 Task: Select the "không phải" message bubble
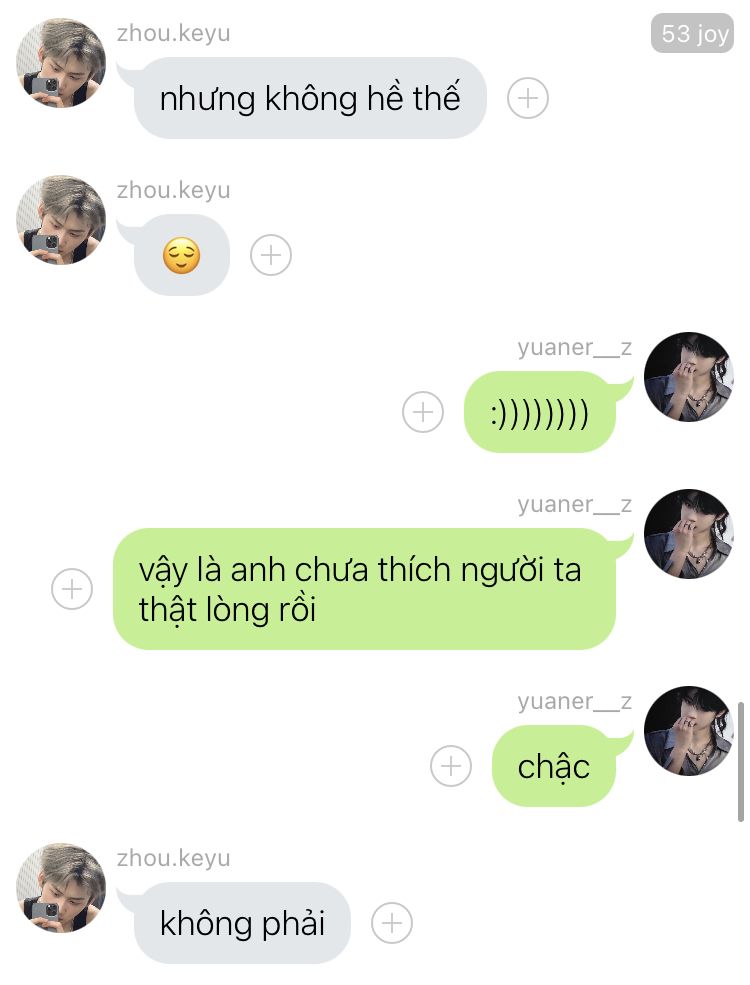(242, 923)
